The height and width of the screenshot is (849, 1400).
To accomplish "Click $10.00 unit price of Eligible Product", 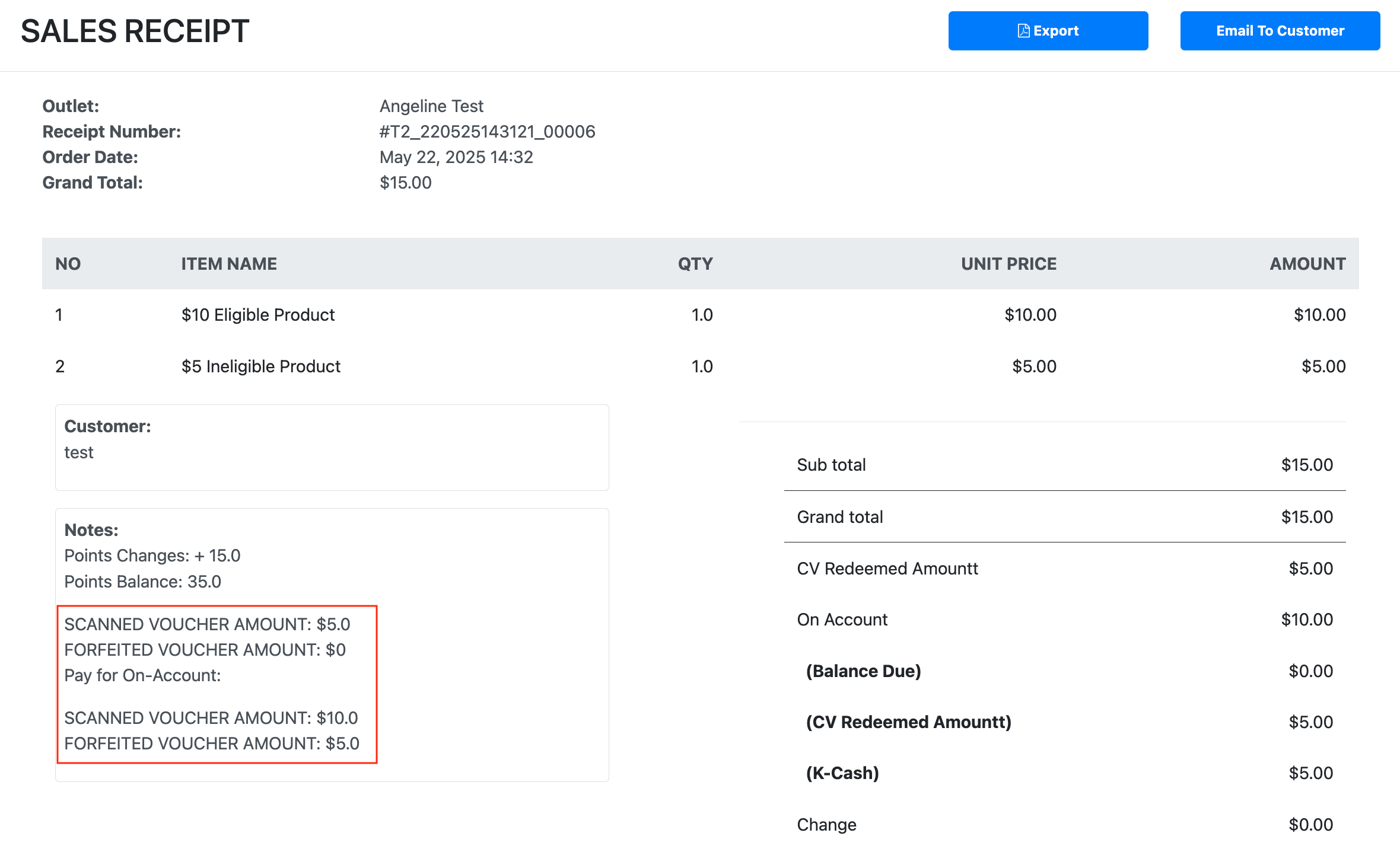I will tap(1030, 315).
